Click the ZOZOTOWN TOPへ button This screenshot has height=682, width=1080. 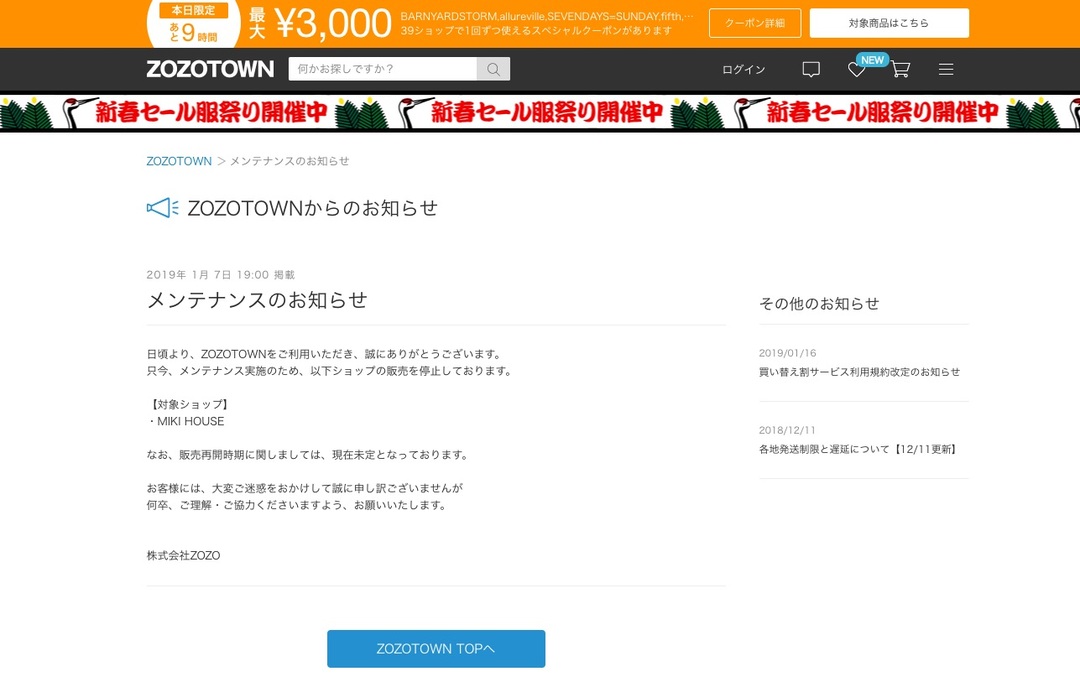click(x=436, y=648)
